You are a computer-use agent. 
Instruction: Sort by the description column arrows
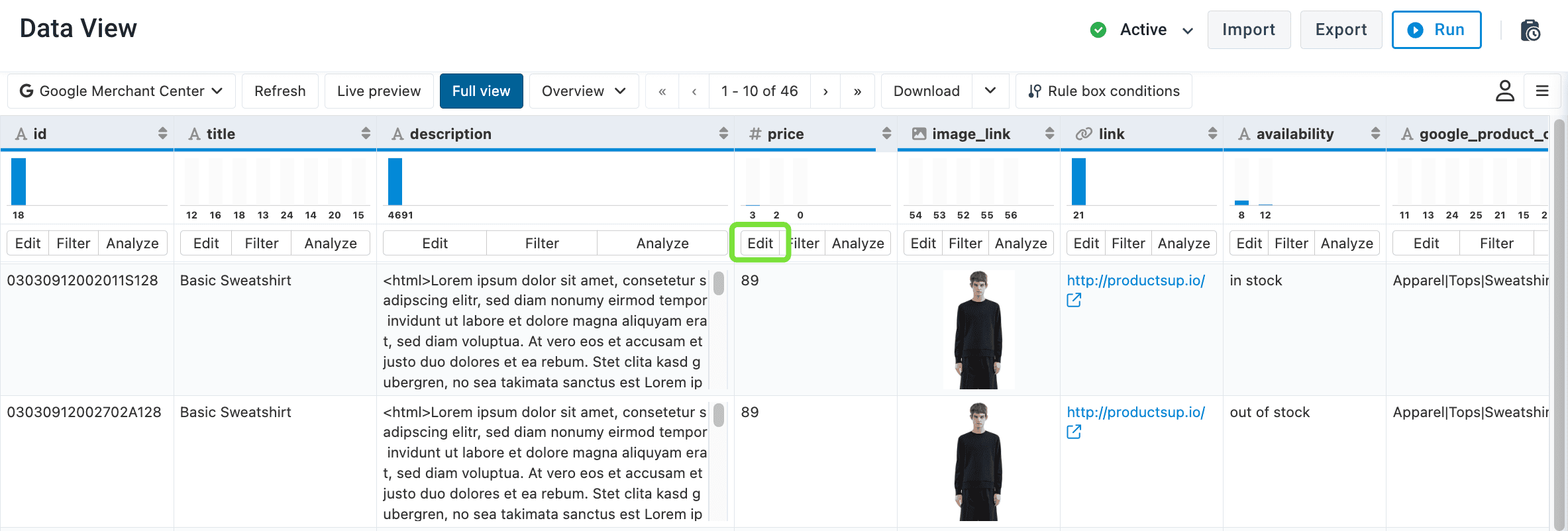723,134
